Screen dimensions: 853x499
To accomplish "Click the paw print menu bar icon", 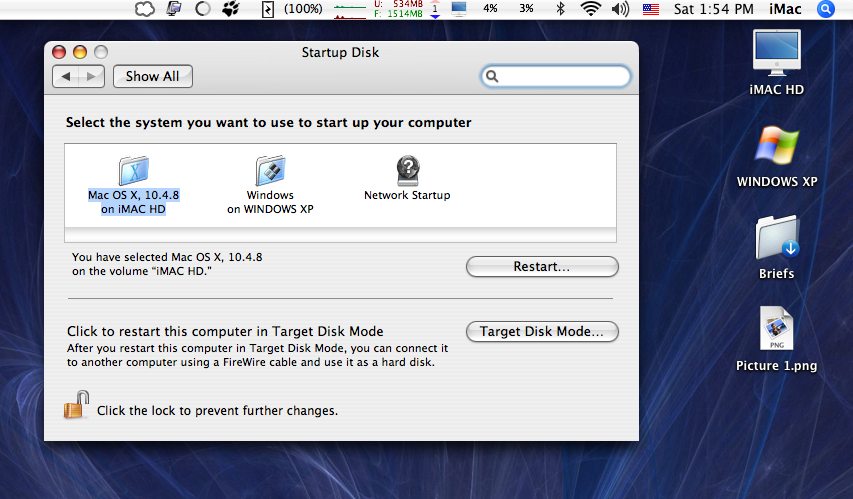I will (x=231, y=9).
